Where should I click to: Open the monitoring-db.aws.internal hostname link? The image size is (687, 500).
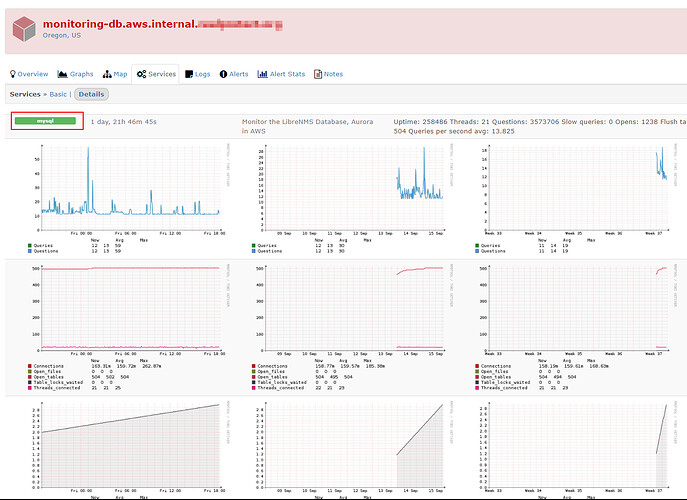click(162, 24)
